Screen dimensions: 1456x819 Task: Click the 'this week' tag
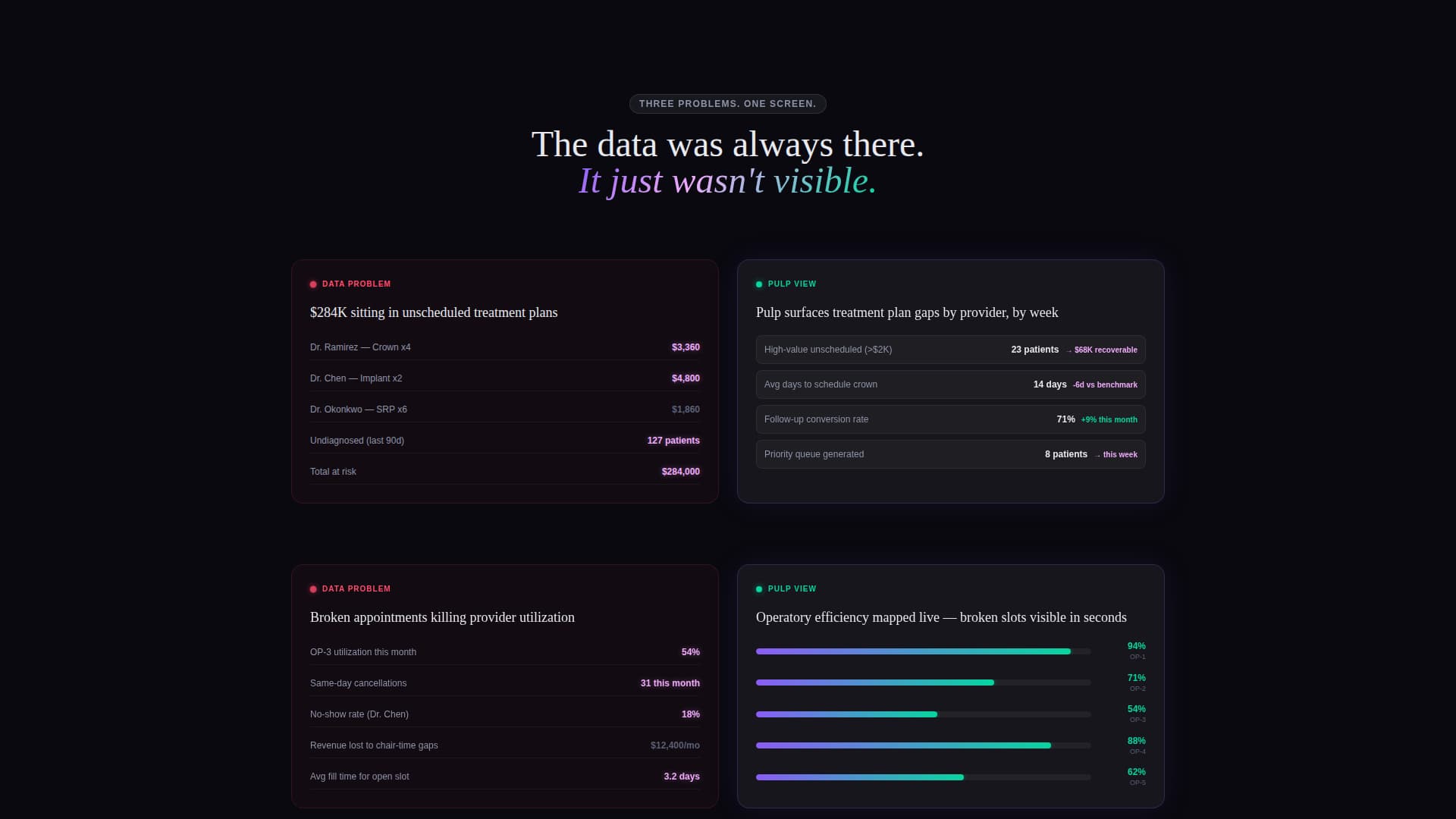click(x=1116, y=455)
